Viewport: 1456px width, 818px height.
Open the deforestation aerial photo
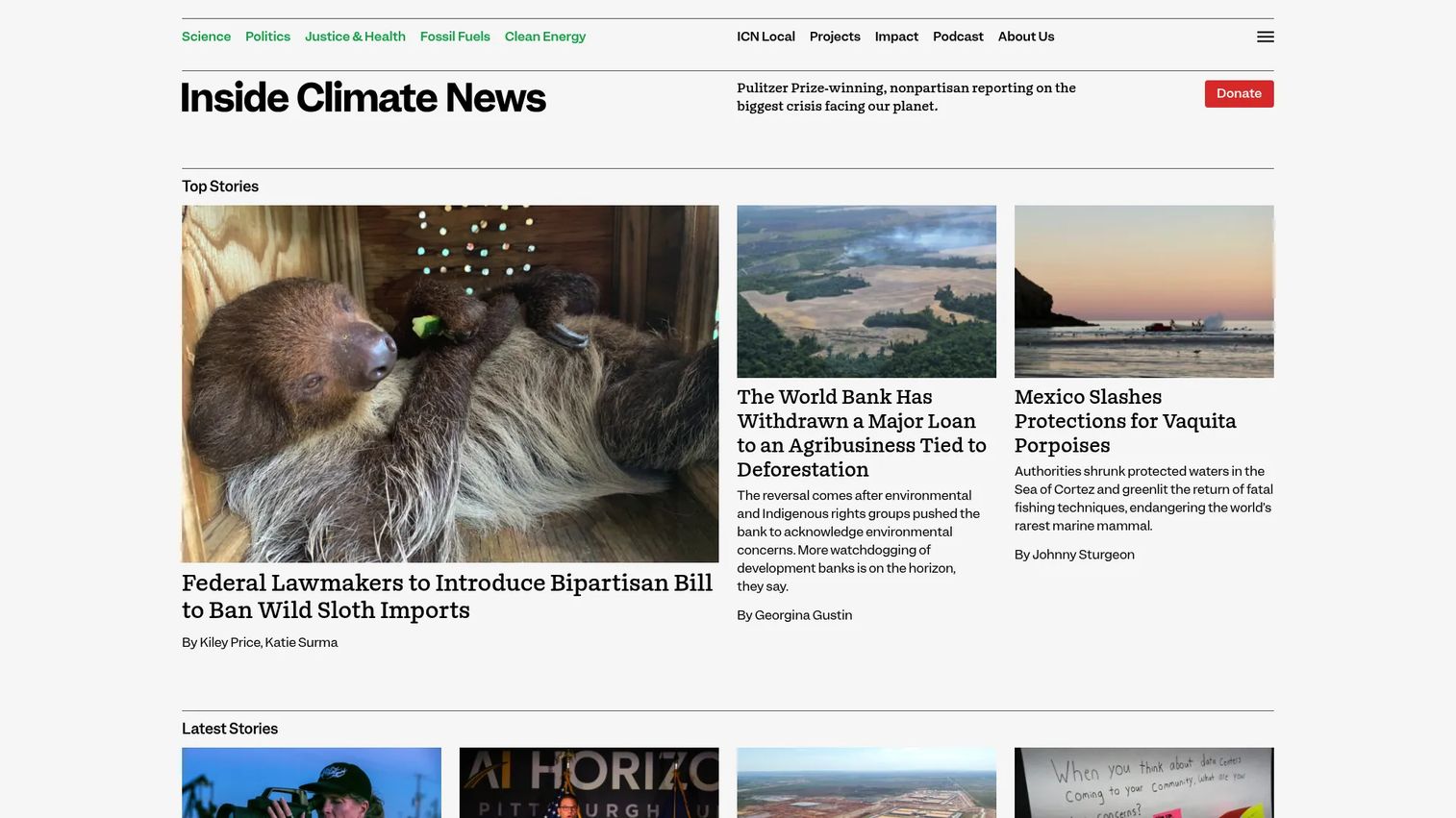click(x=866, y=291)
